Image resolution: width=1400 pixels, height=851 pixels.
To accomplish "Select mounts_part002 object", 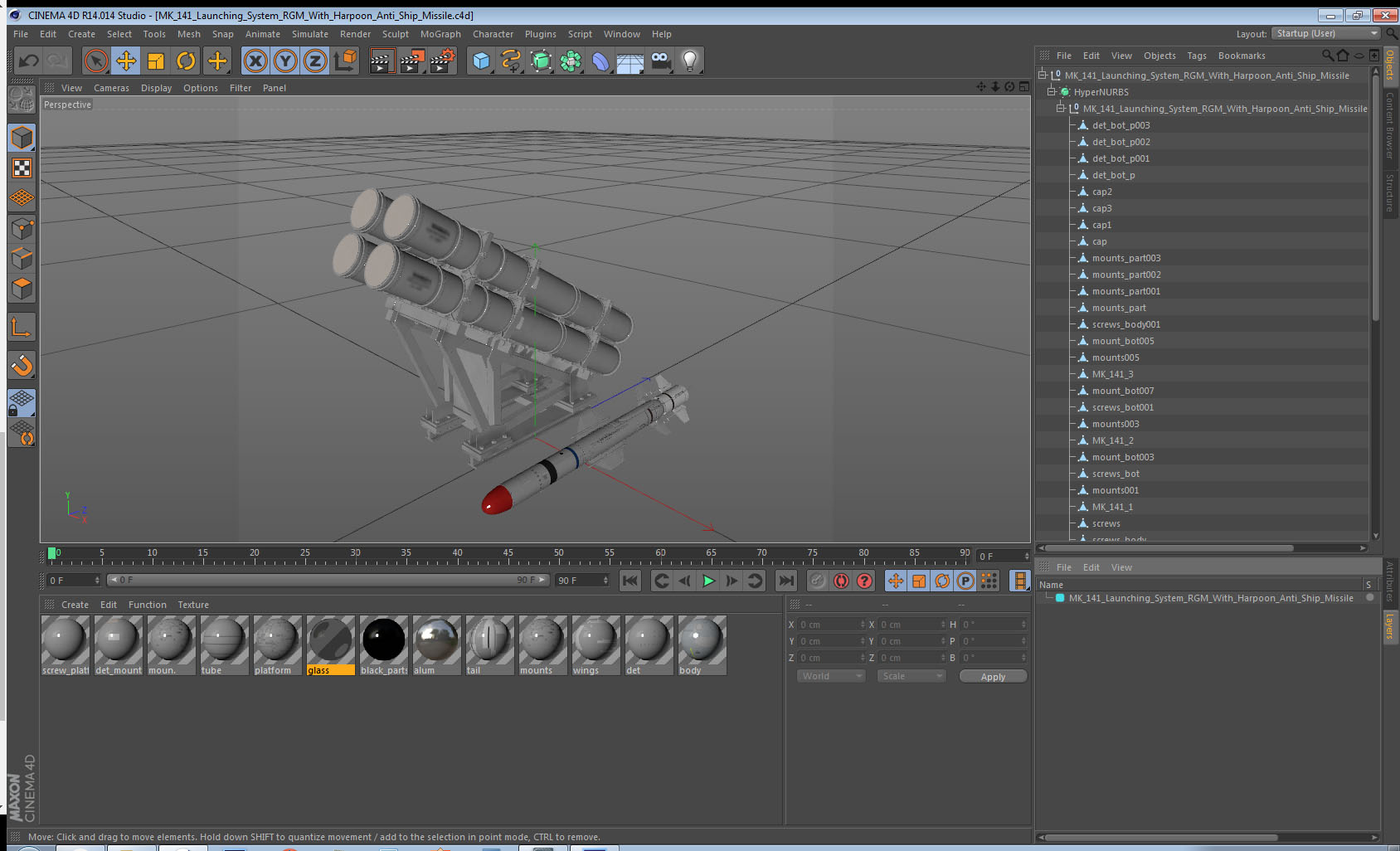I will 1126,275.
